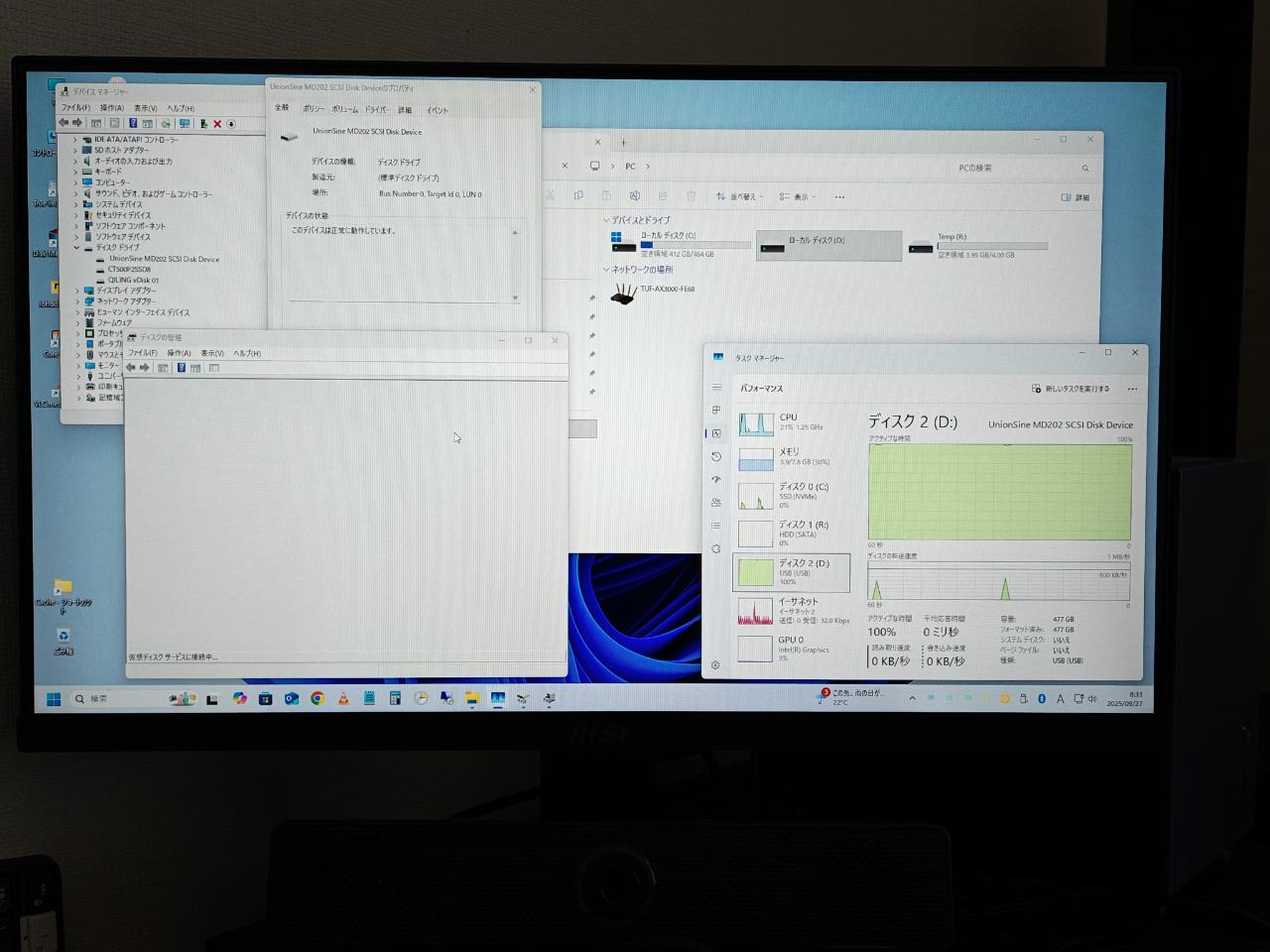1270x952 pixels.
Task: Click Task Manager hamburger navigation icon
Action: point(716,388)
